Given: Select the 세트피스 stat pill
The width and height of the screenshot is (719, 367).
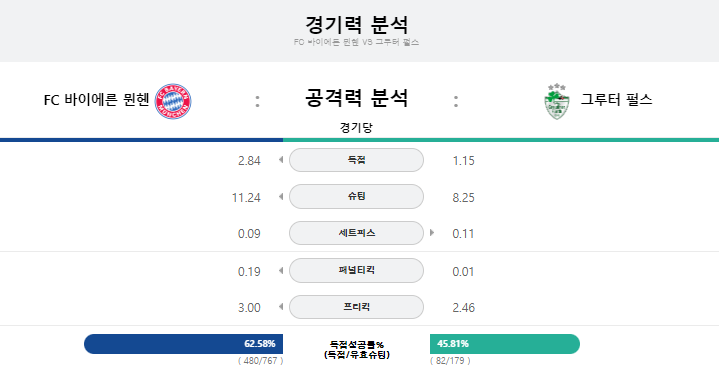Looking at the screenshot, I should click(x=356, y=233).
